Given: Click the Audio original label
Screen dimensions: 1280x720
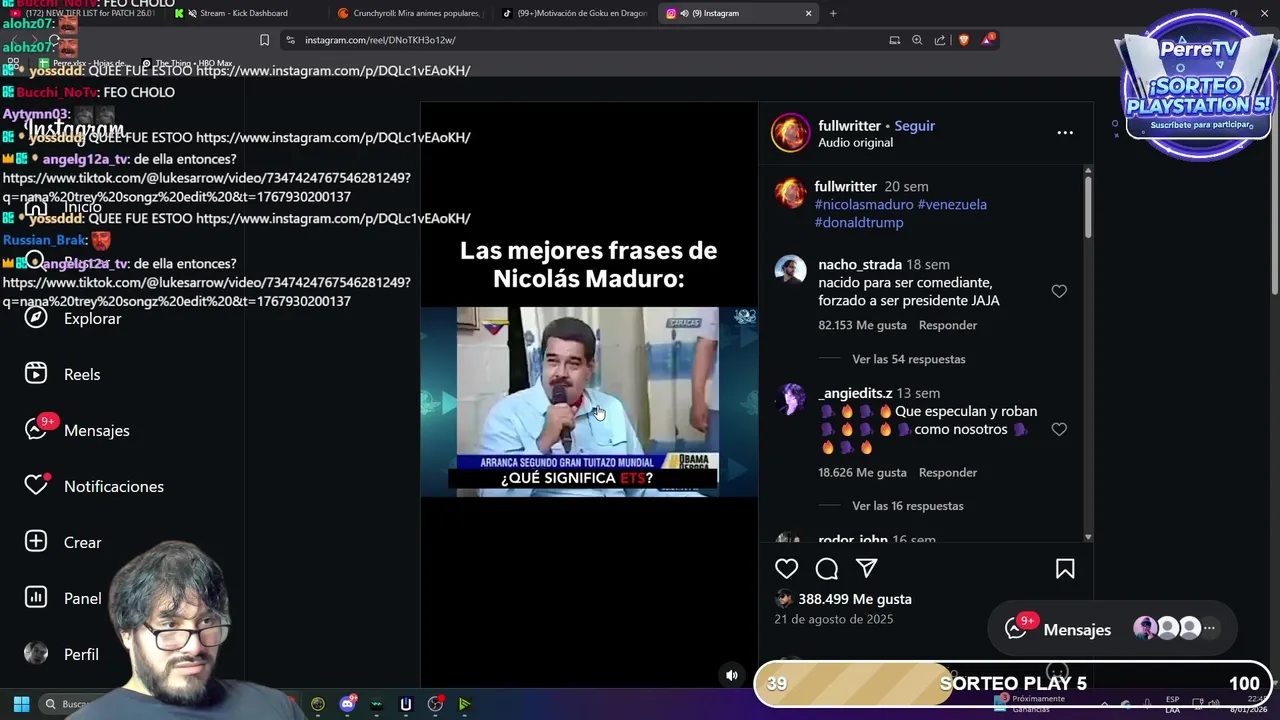Looking at the screenshot, I should tap(855, 142).
